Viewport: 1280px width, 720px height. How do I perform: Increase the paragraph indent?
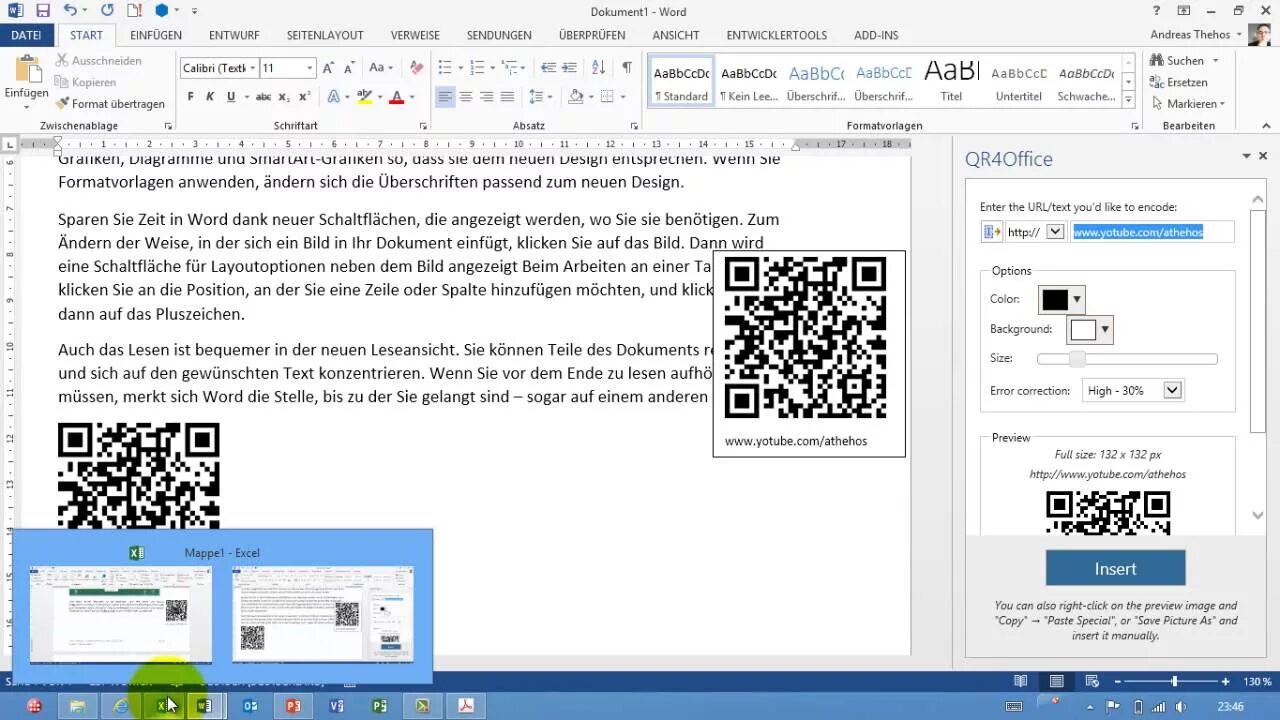[x=570, y=68]
